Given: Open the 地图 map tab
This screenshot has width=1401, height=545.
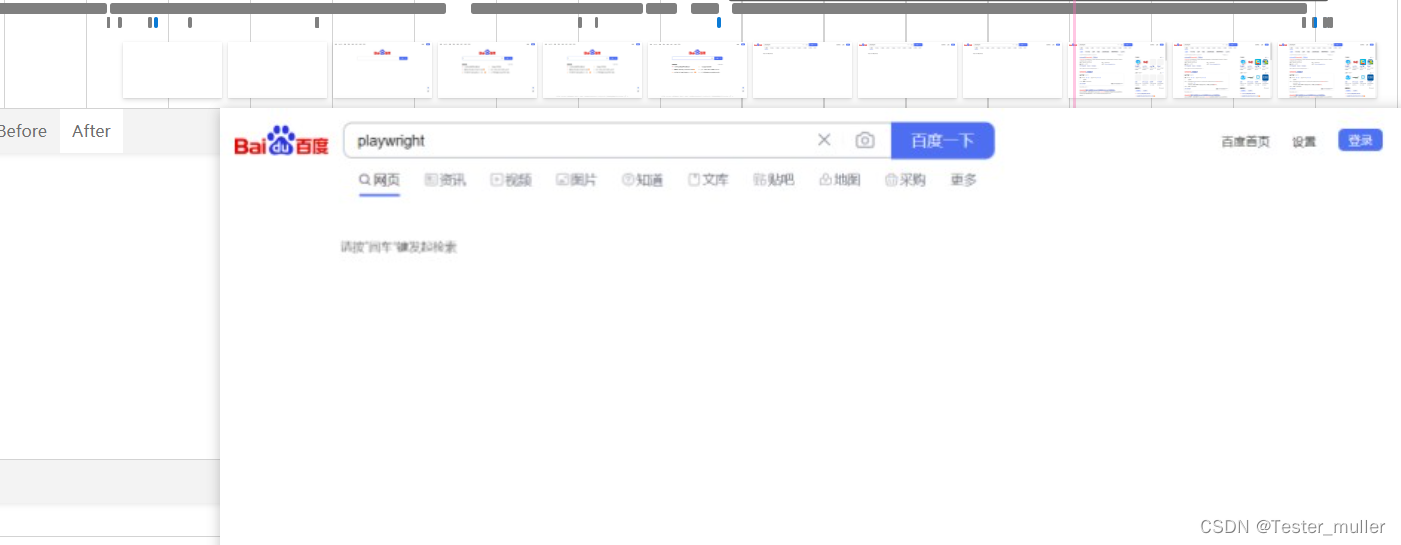Looking at the screenshot, I should coord(839,180).
